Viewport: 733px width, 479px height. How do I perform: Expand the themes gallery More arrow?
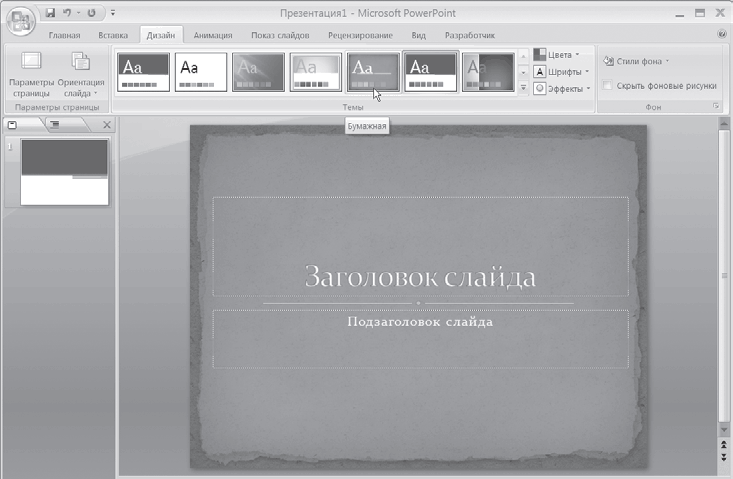pyautogui.click(x=524, y=87)
